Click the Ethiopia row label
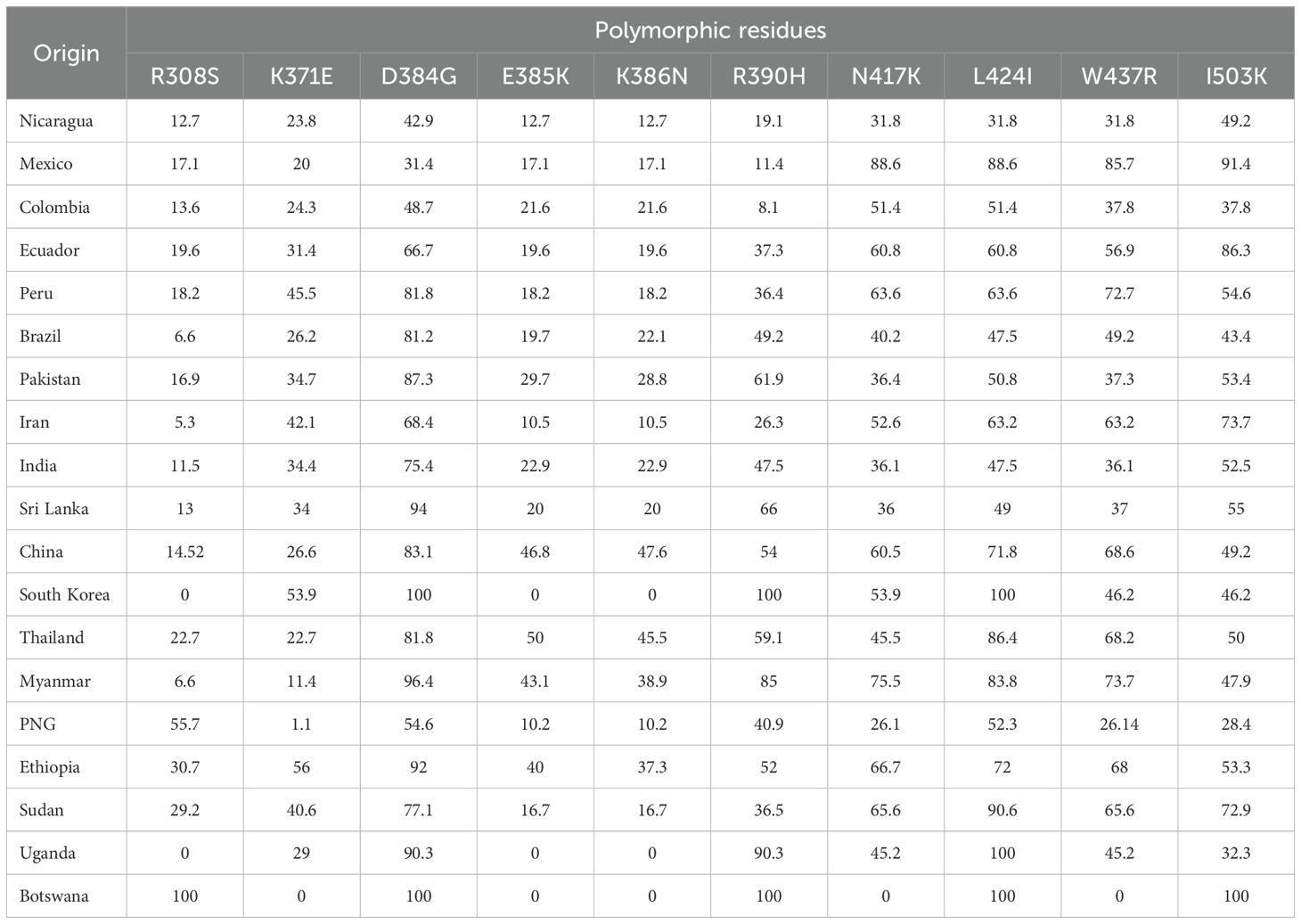 pyautogui.click(x=50, y=767)
